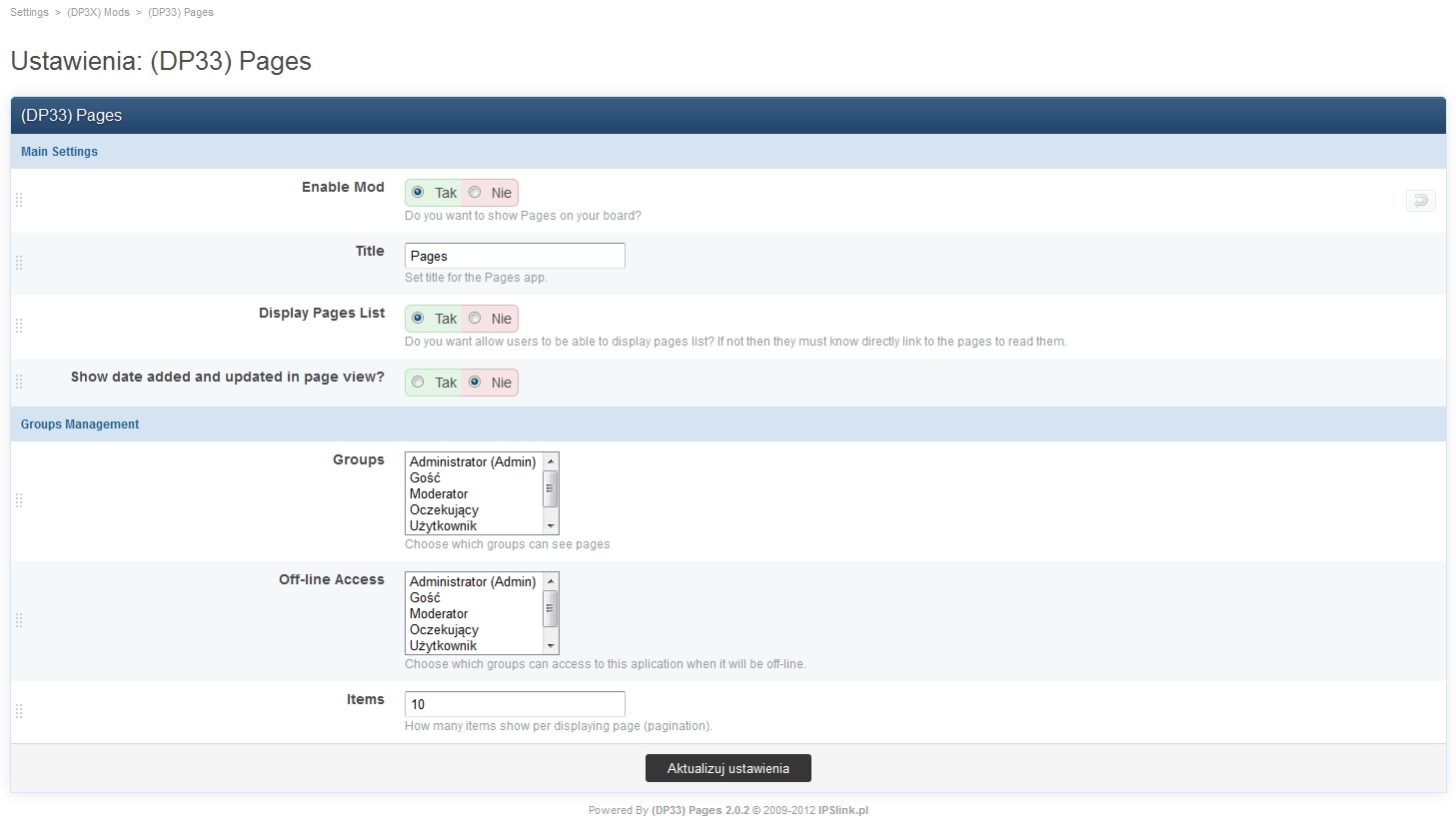
Task: Click drag handle beside Off-line Access setting
Action: 19,620
